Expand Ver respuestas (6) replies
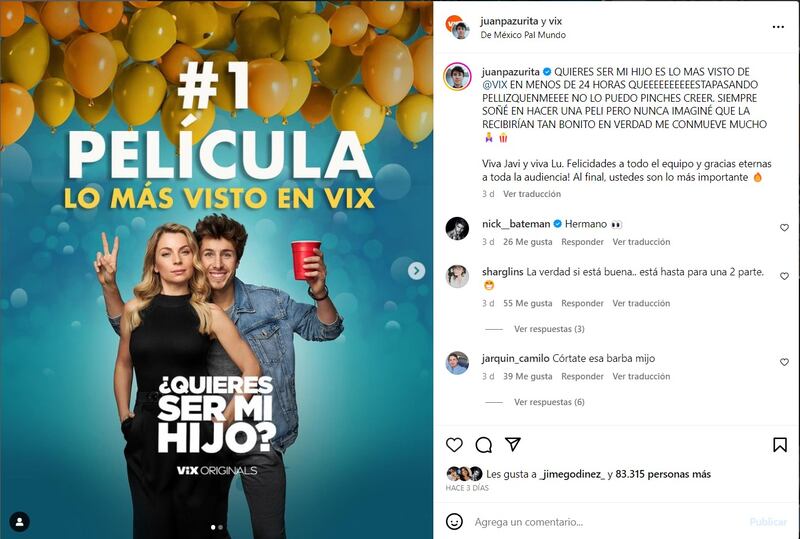 [549, 402]
